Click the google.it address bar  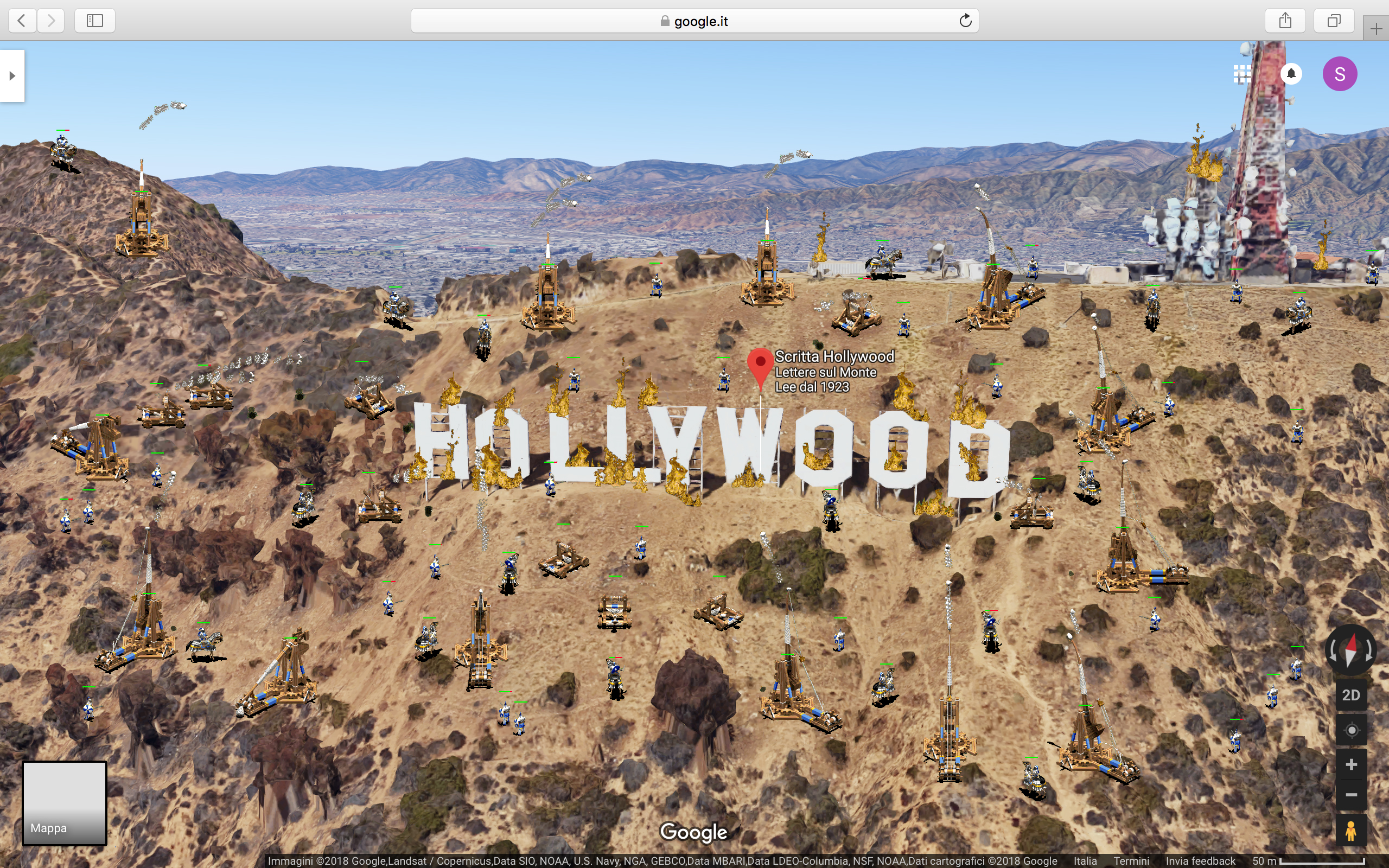point(694,21)
